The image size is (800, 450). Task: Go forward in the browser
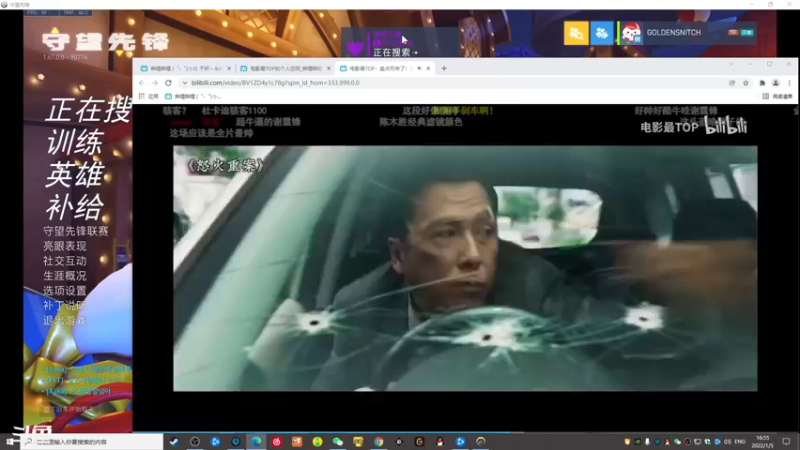coord(155,83)
